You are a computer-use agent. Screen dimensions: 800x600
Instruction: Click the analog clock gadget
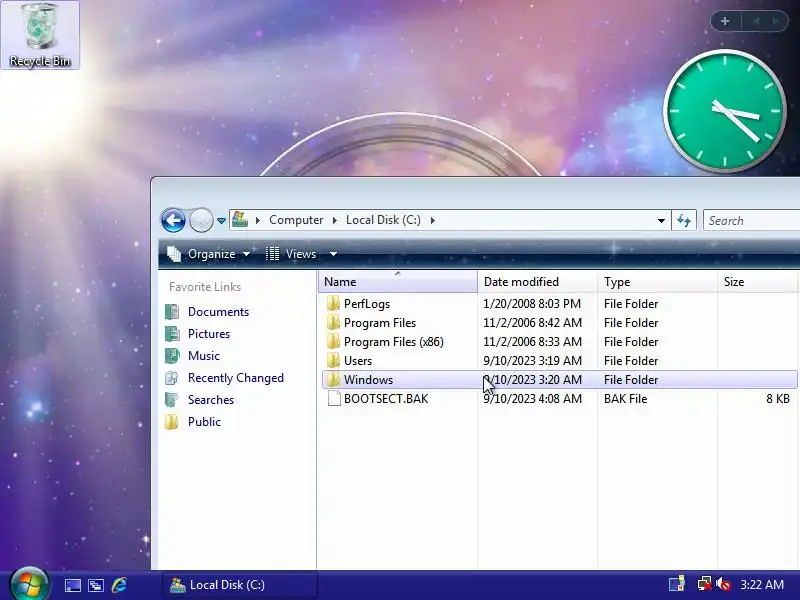[x=724, y=111]
